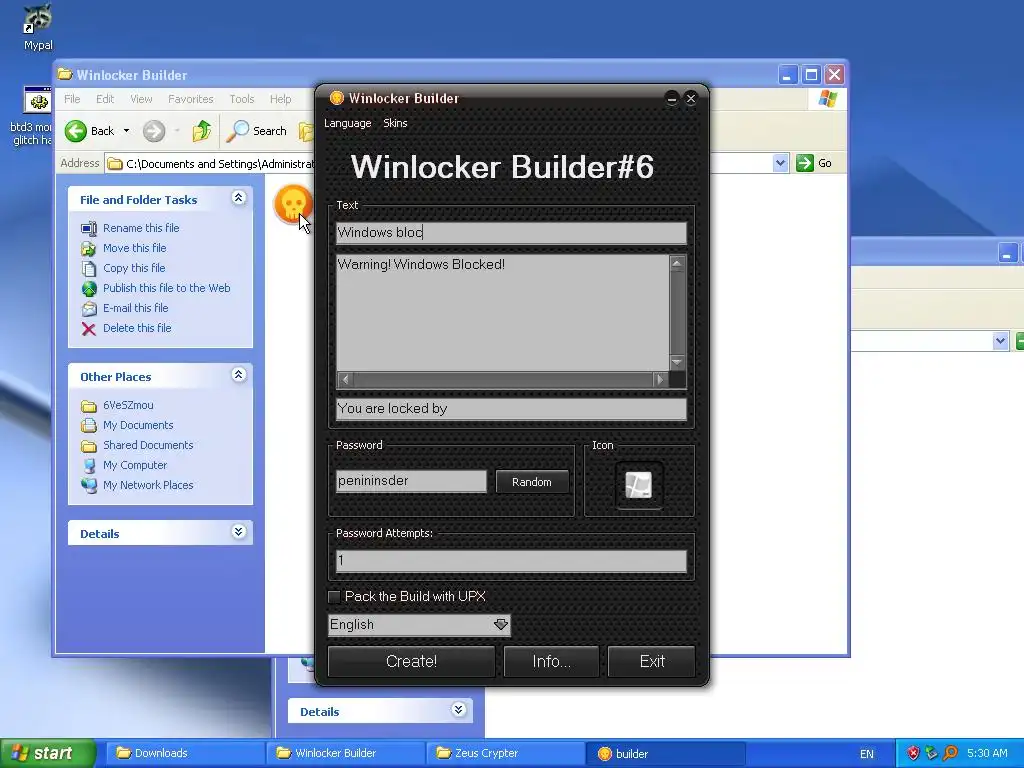Click the Create! button
This screenshot has height=768, width=1024.
(x=411, y=662)
